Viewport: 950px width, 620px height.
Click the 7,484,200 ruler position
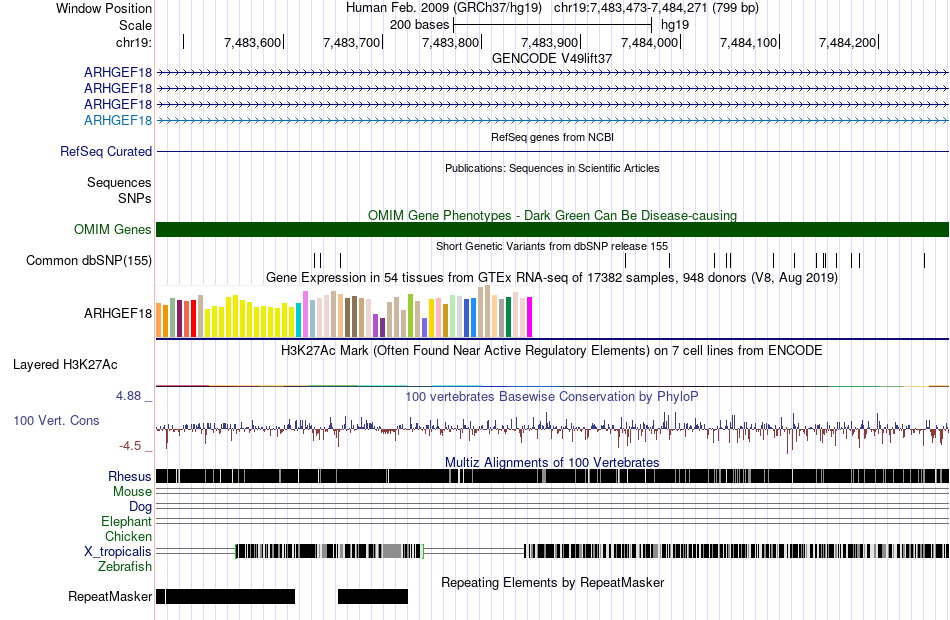(848, 42)
